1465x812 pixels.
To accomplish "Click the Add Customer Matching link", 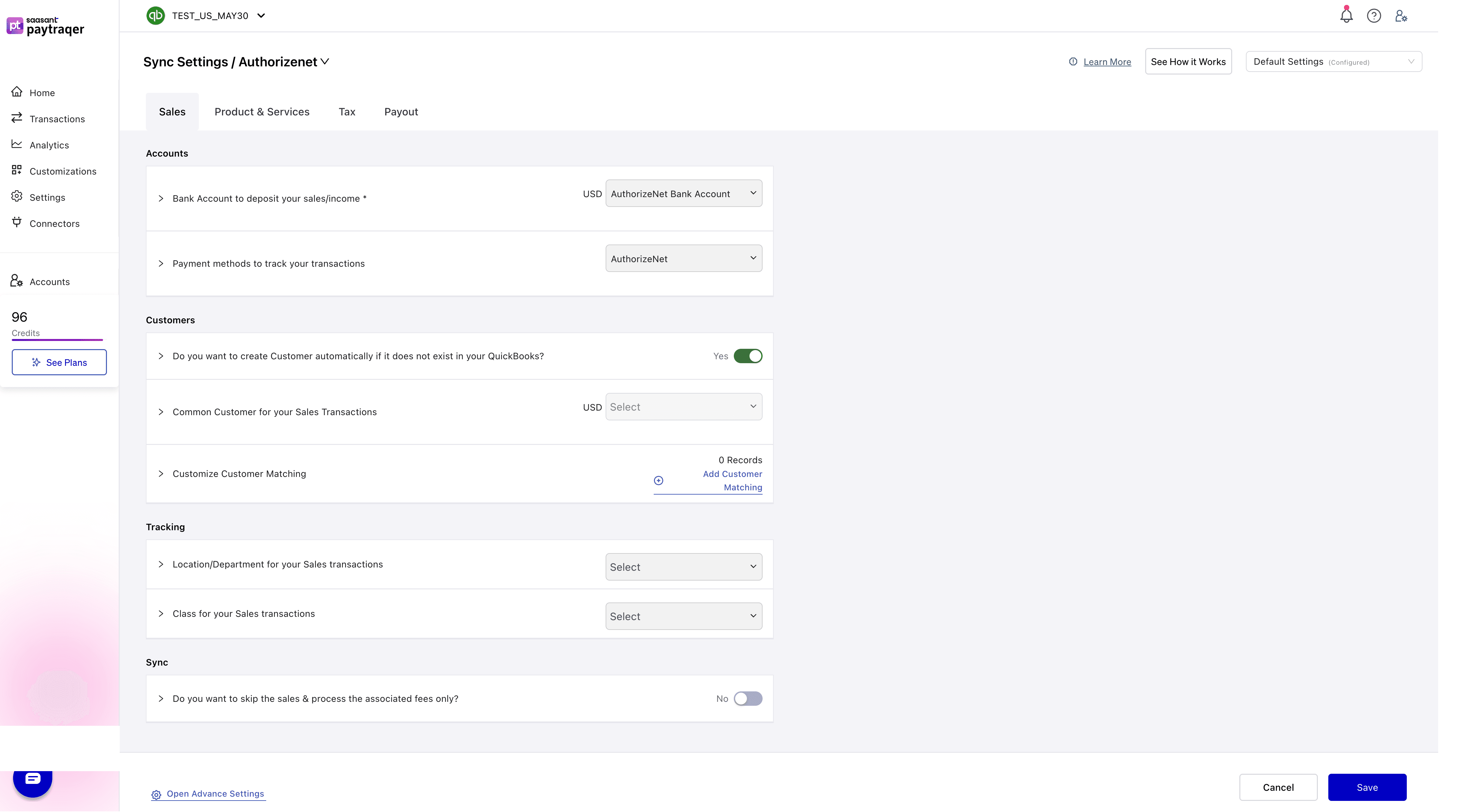I will (x=732, y=481).
